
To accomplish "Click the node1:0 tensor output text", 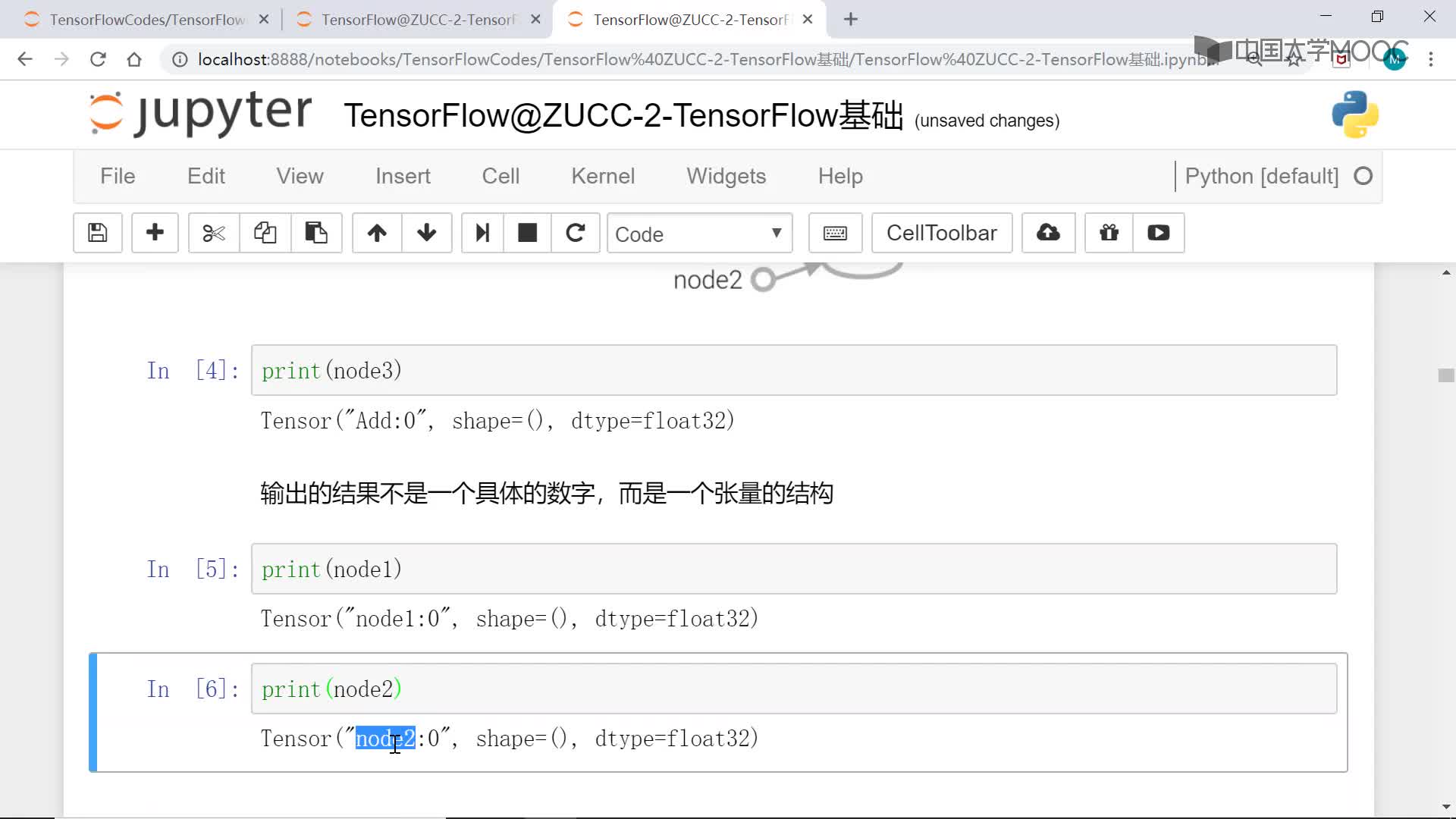I will [510, 619].
